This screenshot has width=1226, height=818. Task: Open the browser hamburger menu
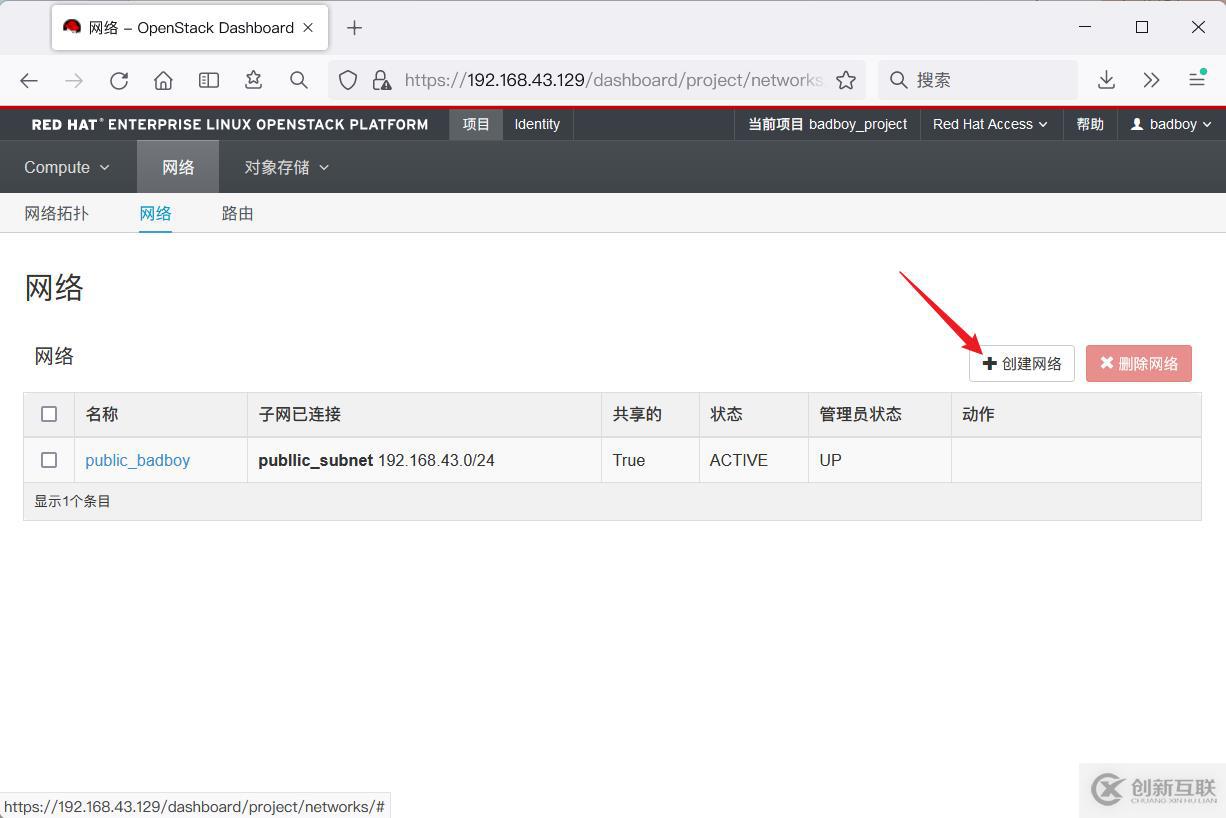pyautogui.click(x=1196, y=80)
